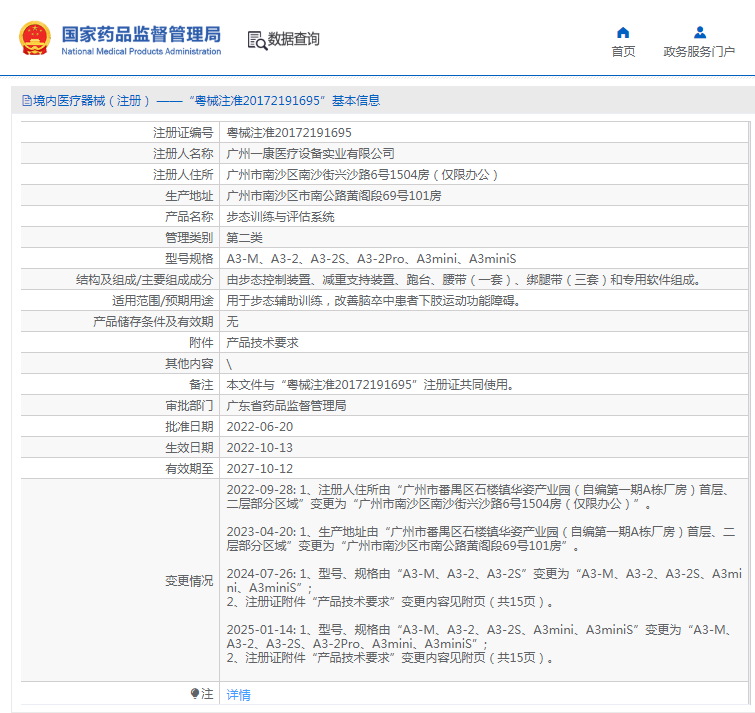Go to 首页 home link
The image size is (755, 713).
click(x=623, y=52)
